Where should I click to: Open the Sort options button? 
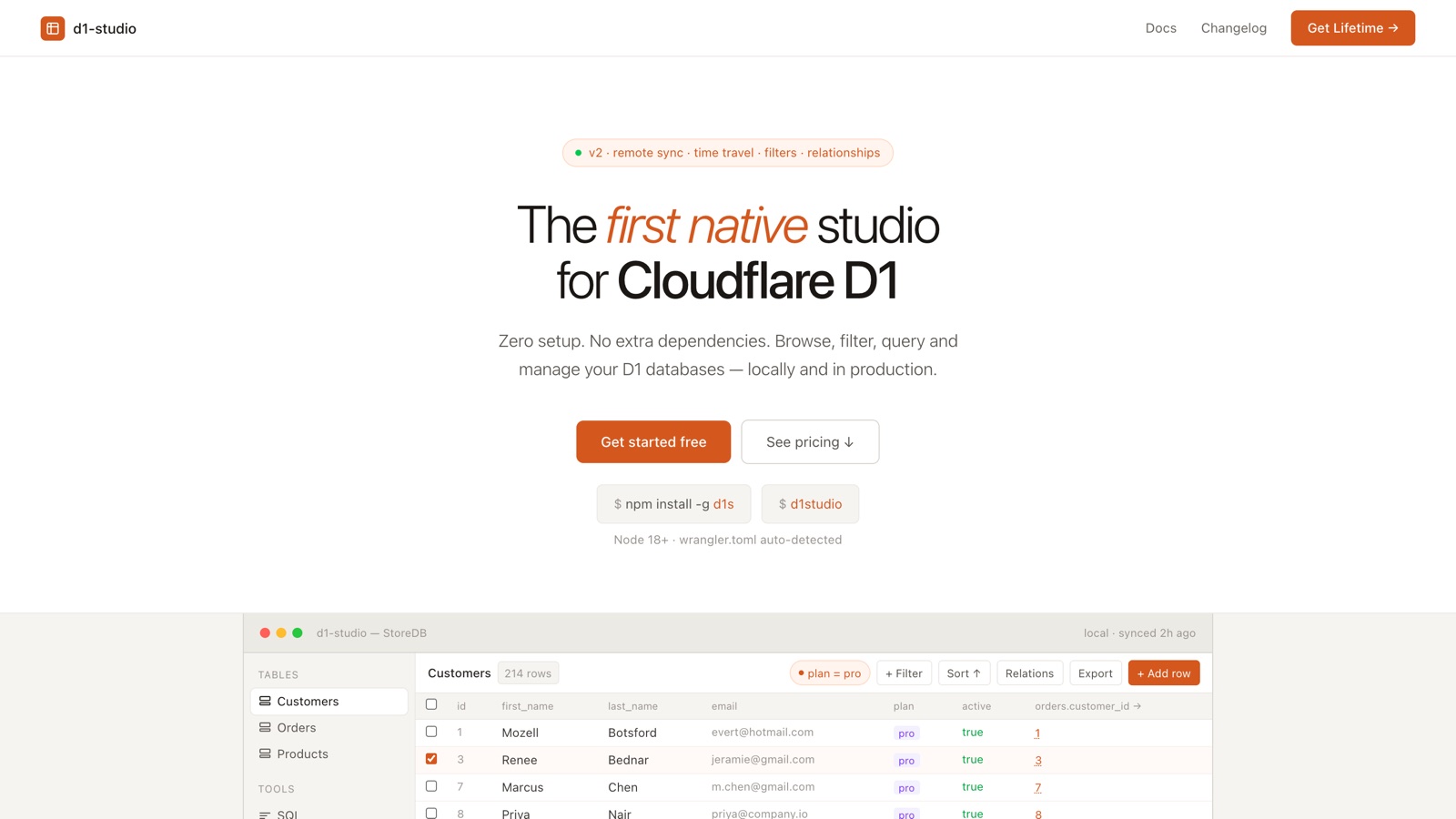964,673
